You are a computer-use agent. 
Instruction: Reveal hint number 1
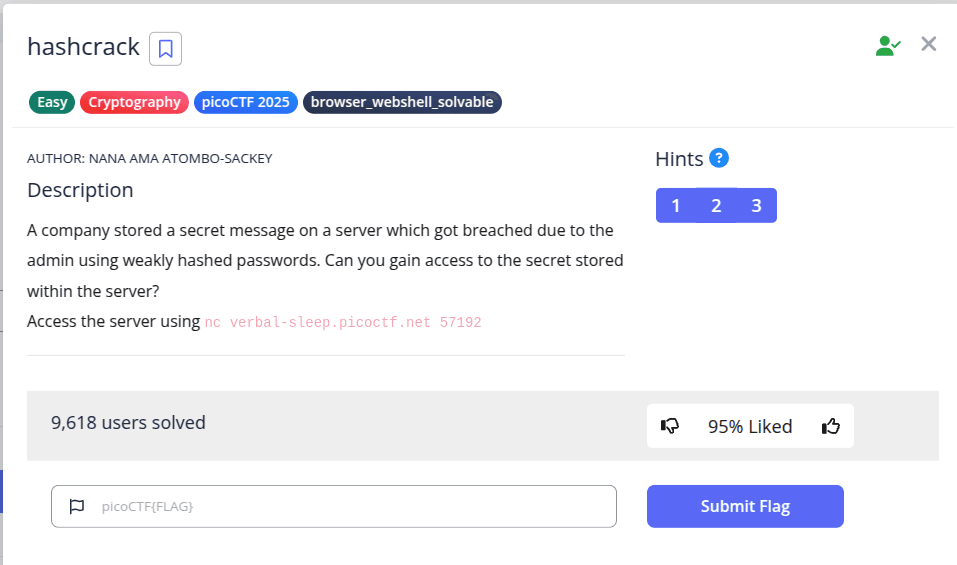coord(676,206)
